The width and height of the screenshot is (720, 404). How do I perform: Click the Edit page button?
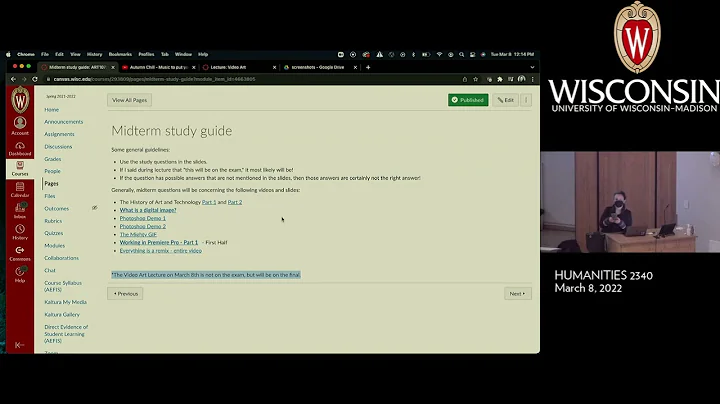coord(506,100)
